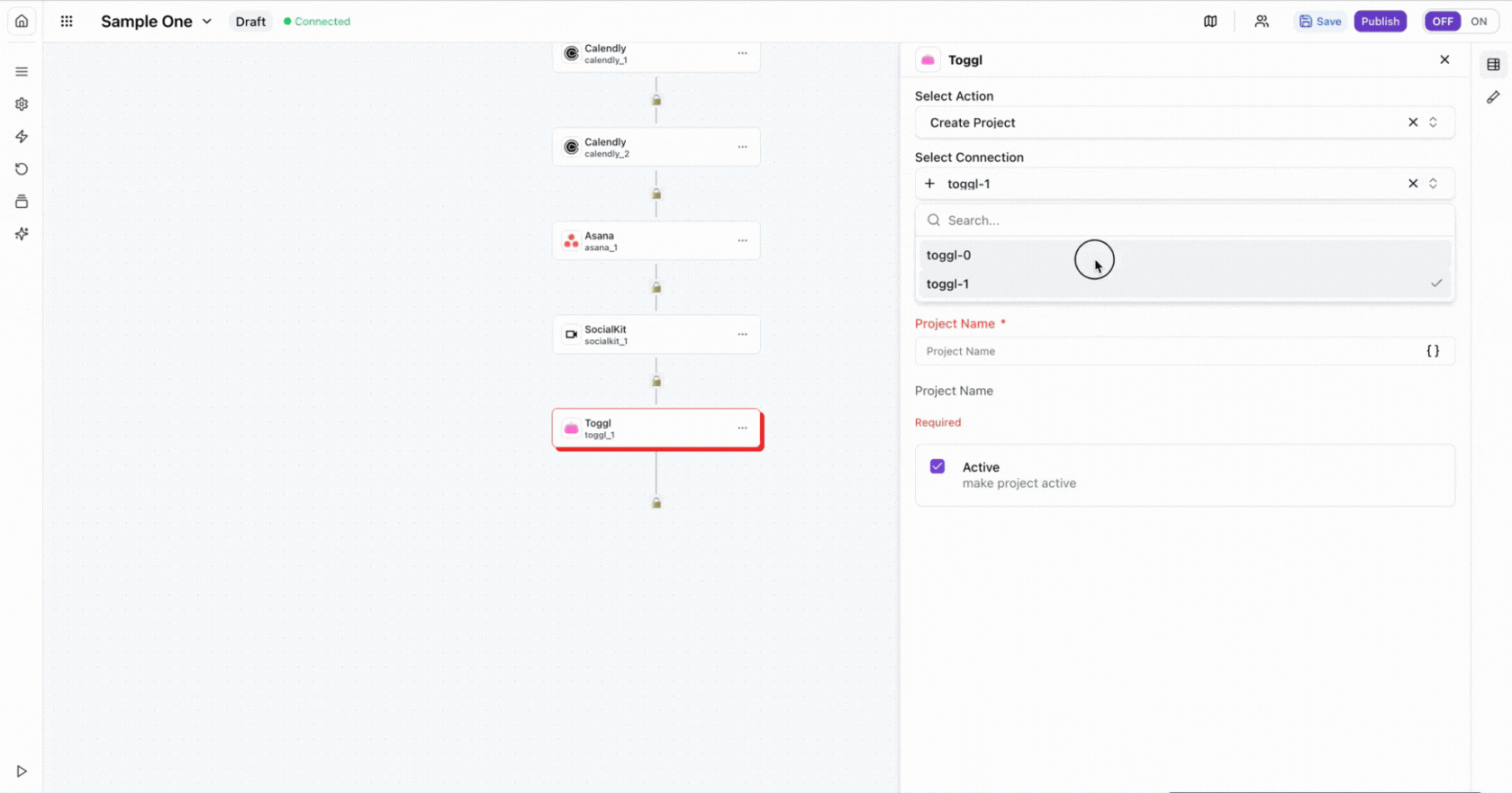1512x793 pixels.
Task: Click the AI sparkle sidebar icon
Action: pos(22,234)
